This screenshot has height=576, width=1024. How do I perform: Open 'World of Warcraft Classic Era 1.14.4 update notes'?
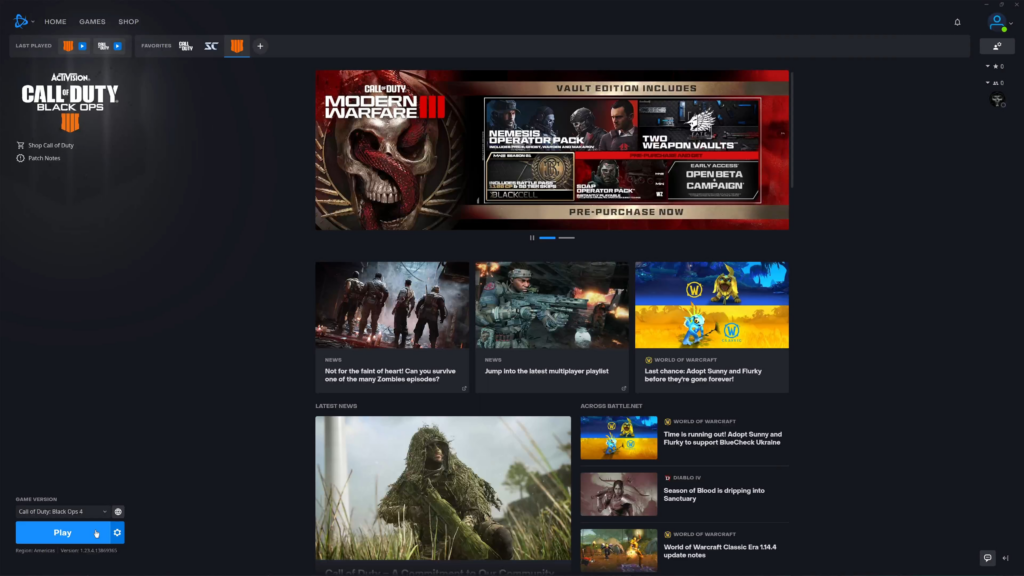pyautogui.click(x=720, y=551)
